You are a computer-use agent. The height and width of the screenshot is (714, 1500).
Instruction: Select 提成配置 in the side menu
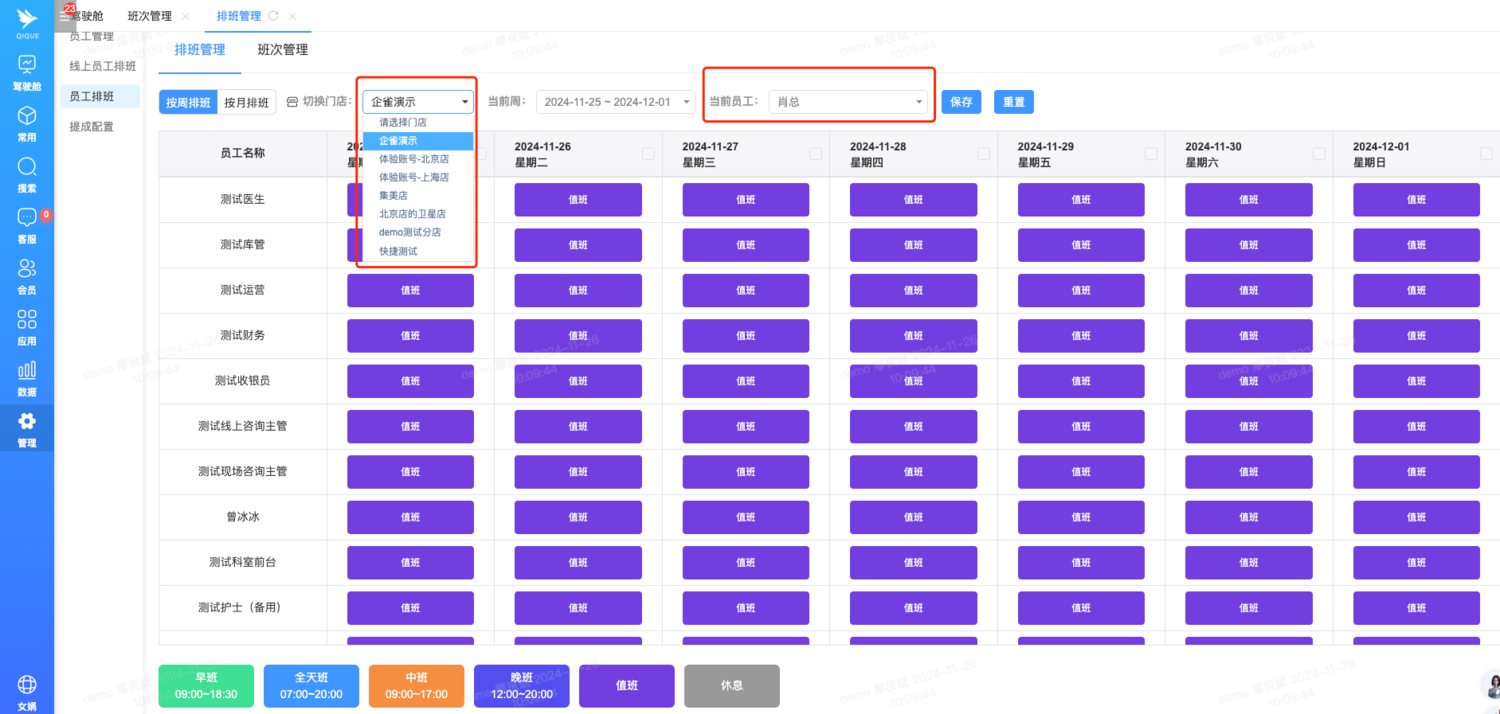tap(91, 127)
